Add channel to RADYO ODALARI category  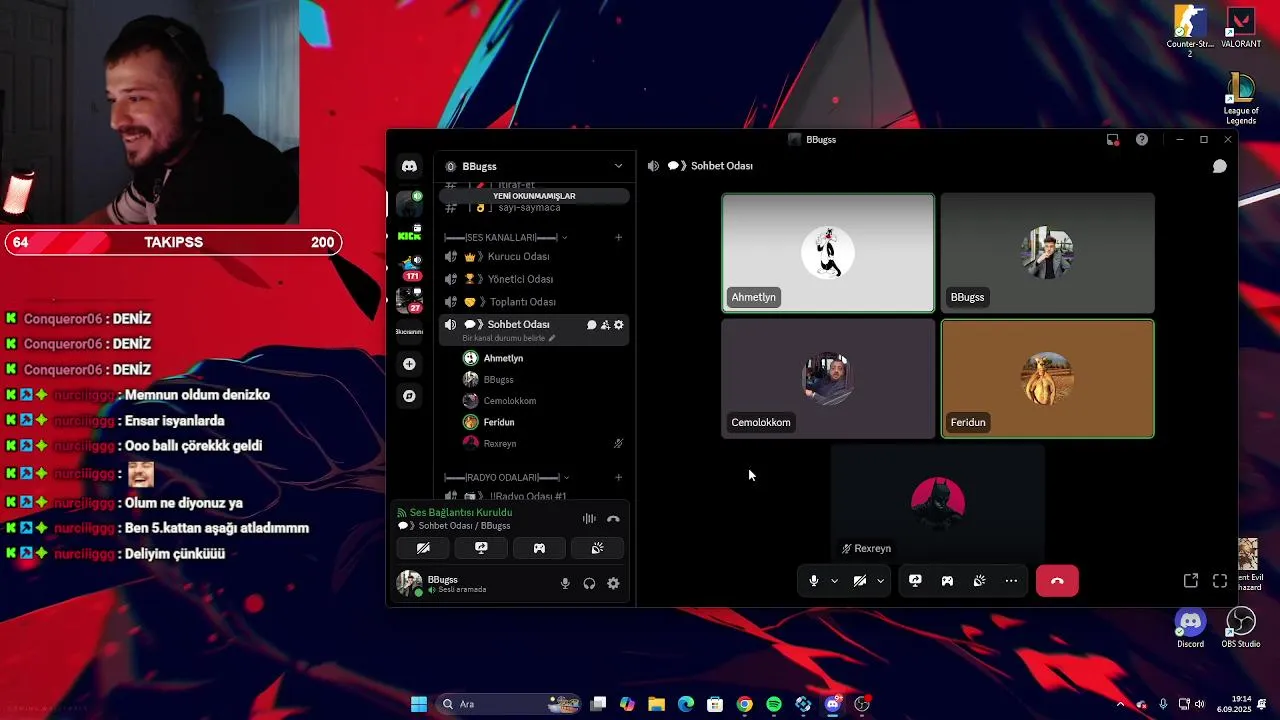coord(618,478)
